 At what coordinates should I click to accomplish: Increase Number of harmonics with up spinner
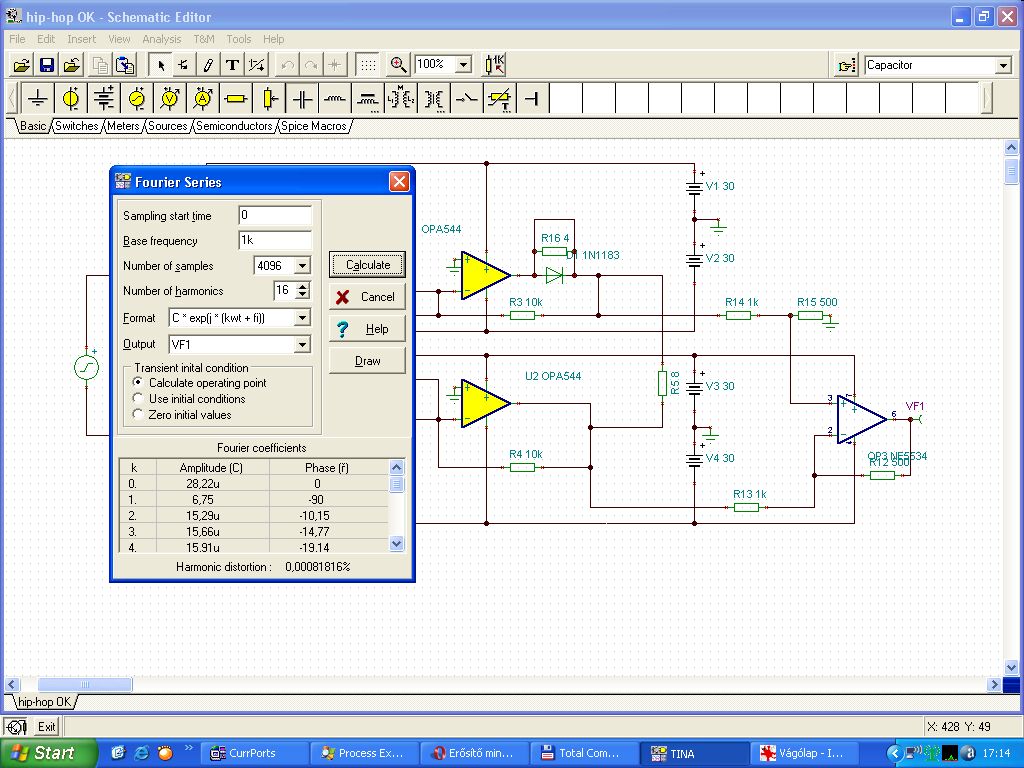pyautogui.click(x=302, y=286)
